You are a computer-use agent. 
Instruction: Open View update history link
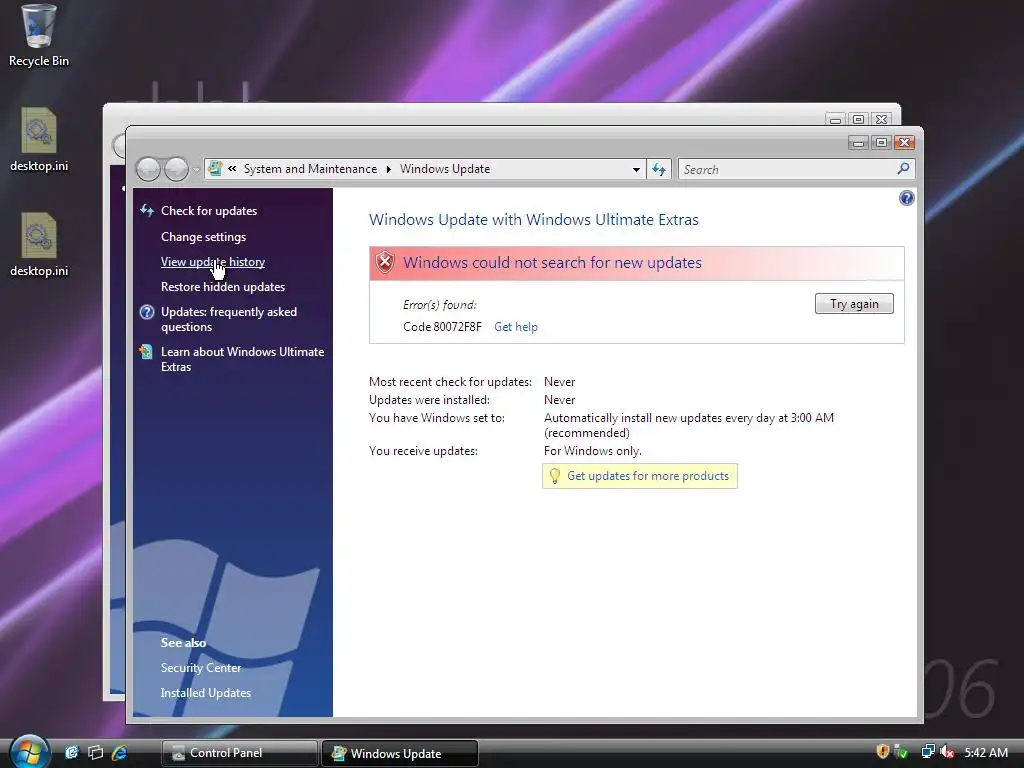[x=213, y=262]
